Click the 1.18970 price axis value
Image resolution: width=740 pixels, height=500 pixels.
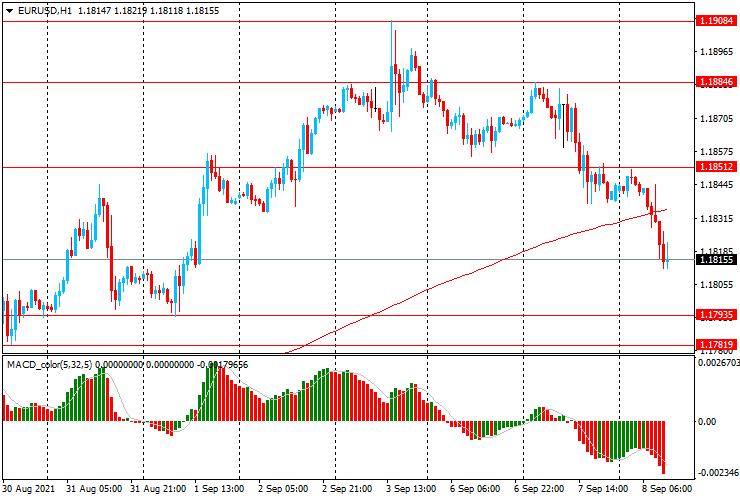pos(714,51)
